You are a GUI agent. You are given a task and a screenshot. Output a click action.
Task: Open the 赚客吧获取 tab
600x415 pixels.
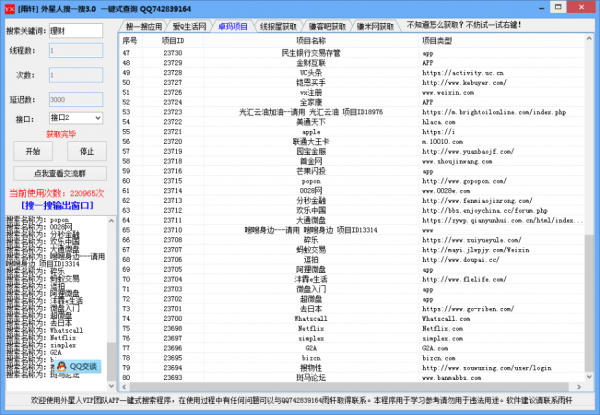click(x=327, y=26)
